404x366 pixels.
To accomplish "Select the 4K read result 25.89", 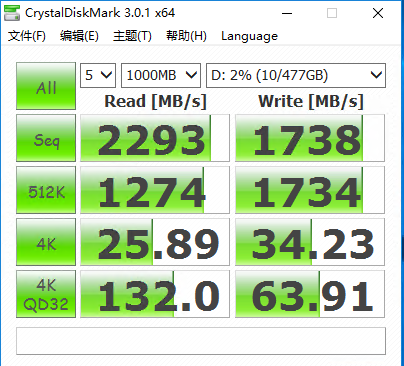I will click(155, 242).
